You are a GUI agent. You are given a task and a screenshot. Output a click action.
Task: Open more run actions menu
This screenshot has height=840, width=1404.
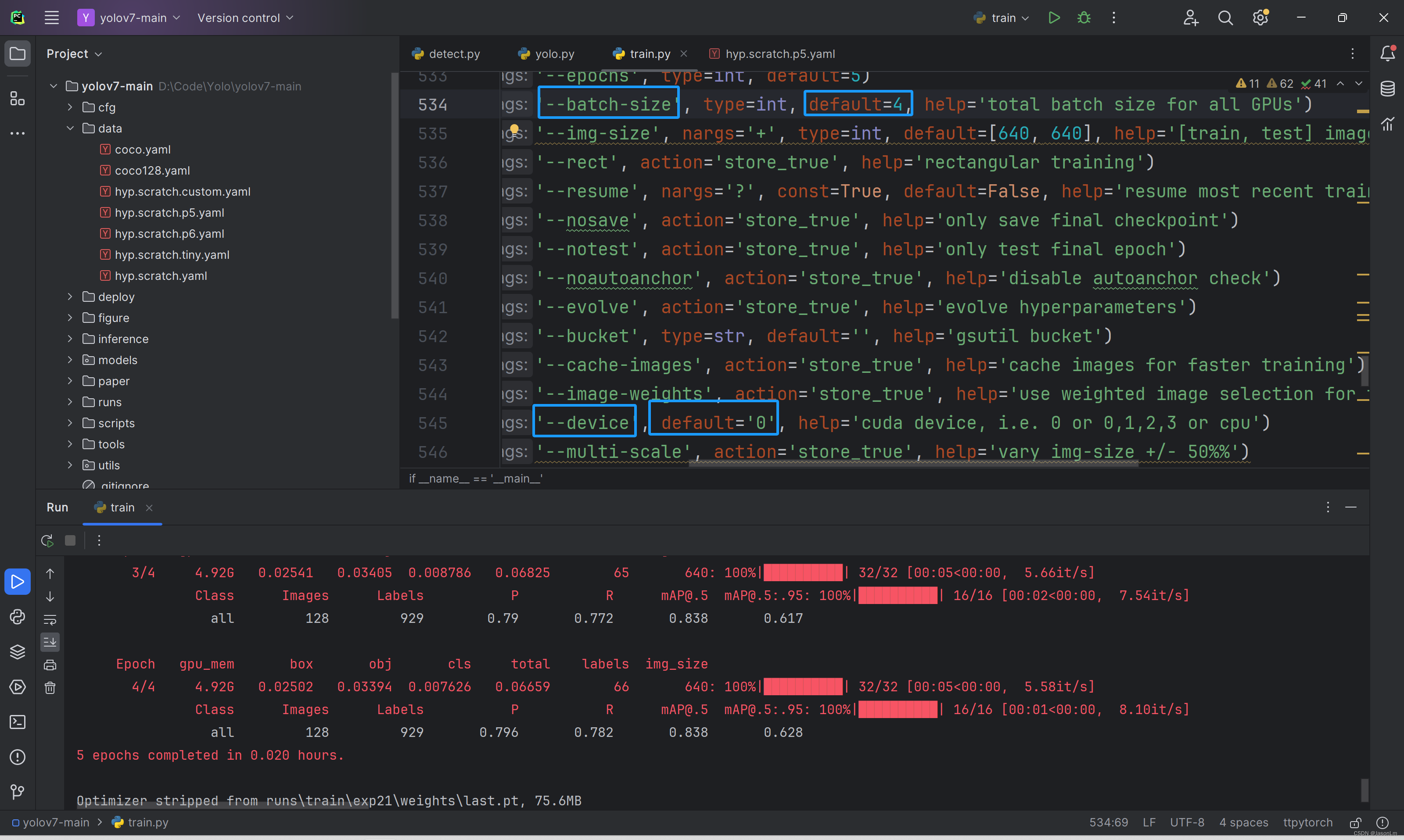pos(1113,18)
